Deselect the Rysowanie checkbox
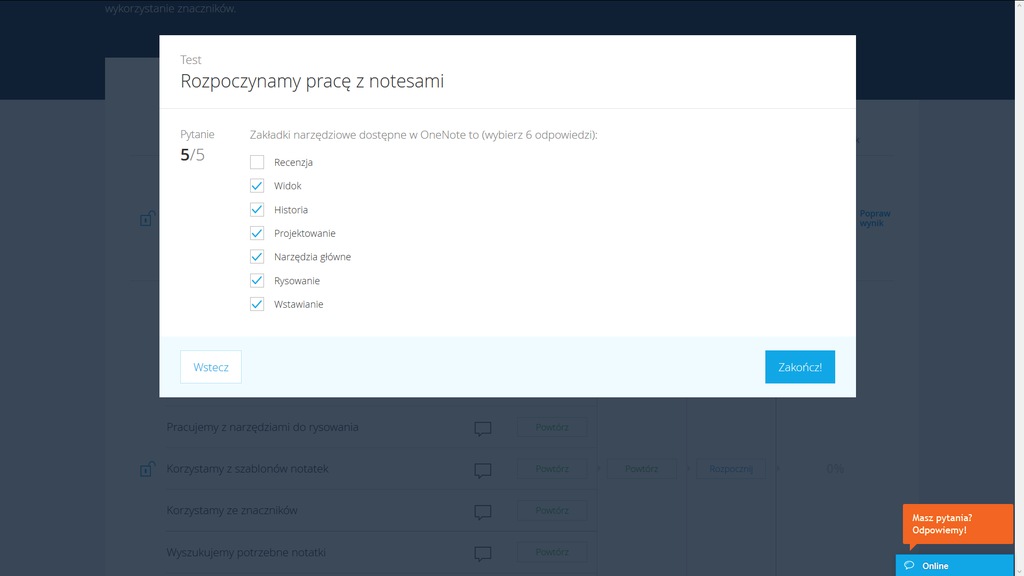1024x576 pixels. pos(257,281)
